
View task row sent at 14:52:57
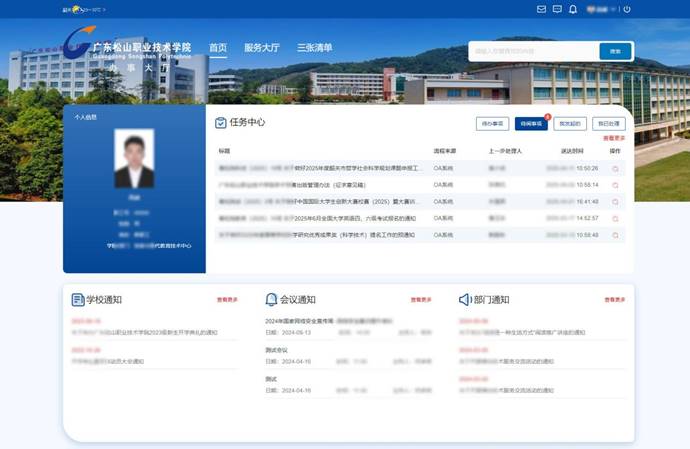615,219
